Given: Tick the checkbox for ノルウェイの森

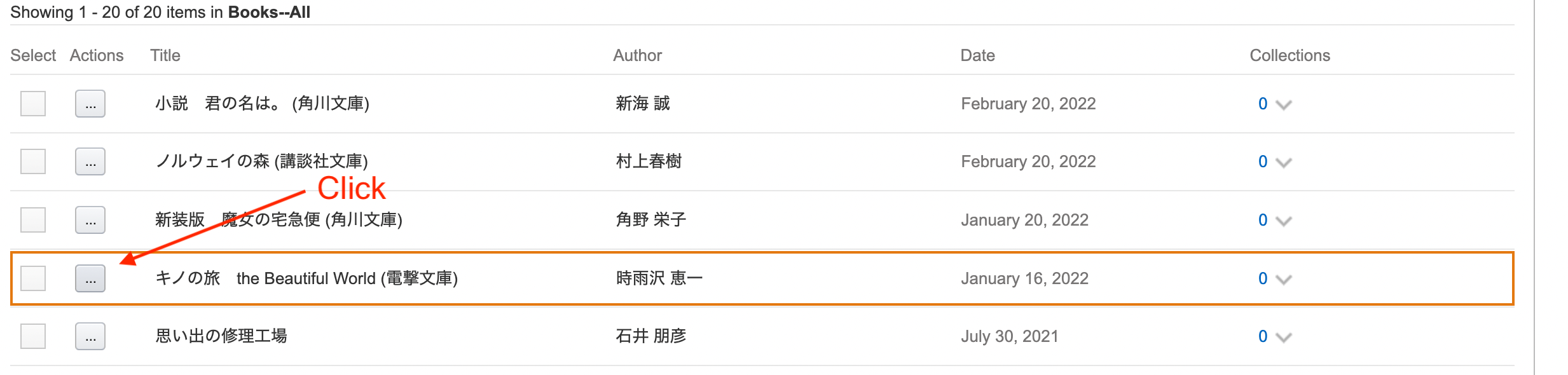Looking at the screenshot, I should 33,161.
